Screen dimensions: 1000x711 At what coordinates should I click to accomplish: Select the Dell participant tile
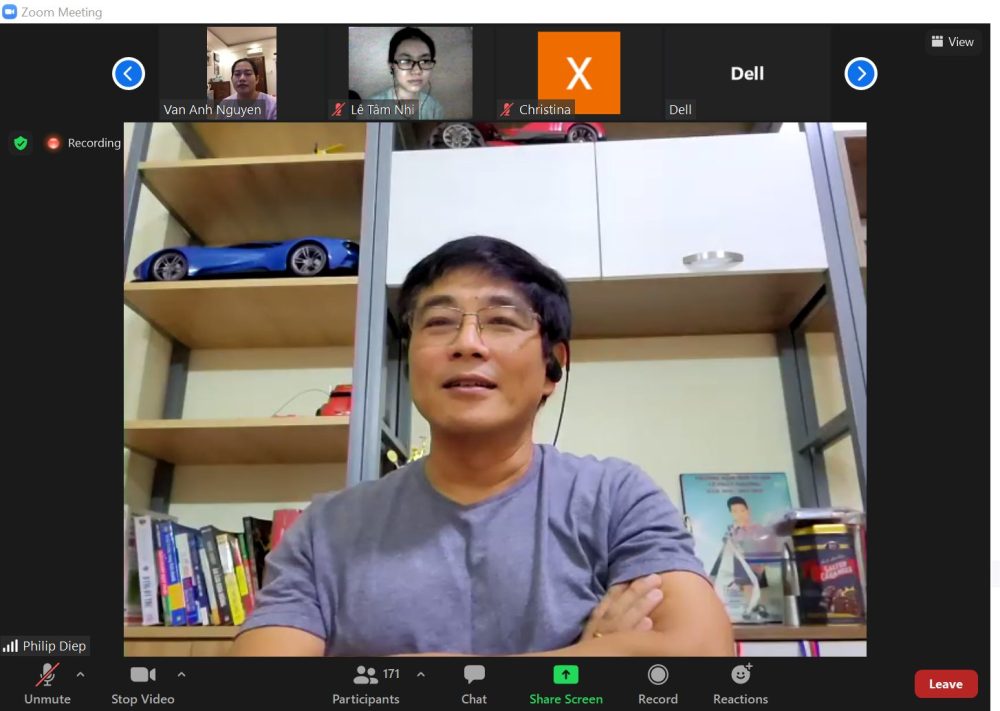tap(747, 73)
